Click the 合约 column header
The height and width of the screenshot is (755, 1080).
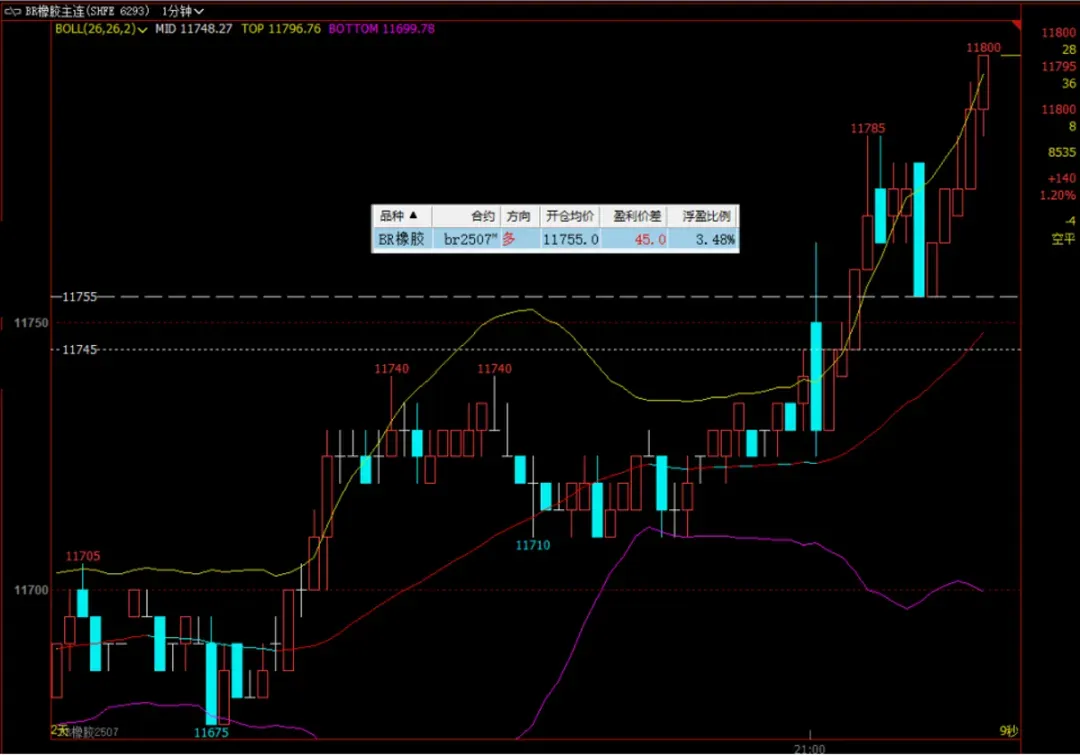point(483,216)
